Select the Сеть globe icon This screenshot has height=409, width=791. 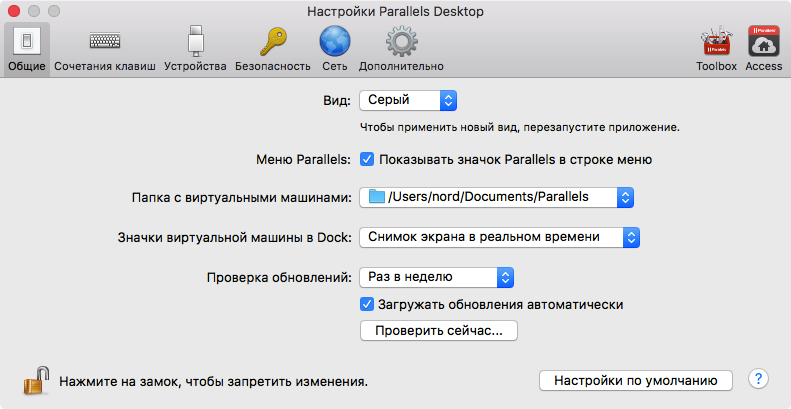click(x=335, y=48)
